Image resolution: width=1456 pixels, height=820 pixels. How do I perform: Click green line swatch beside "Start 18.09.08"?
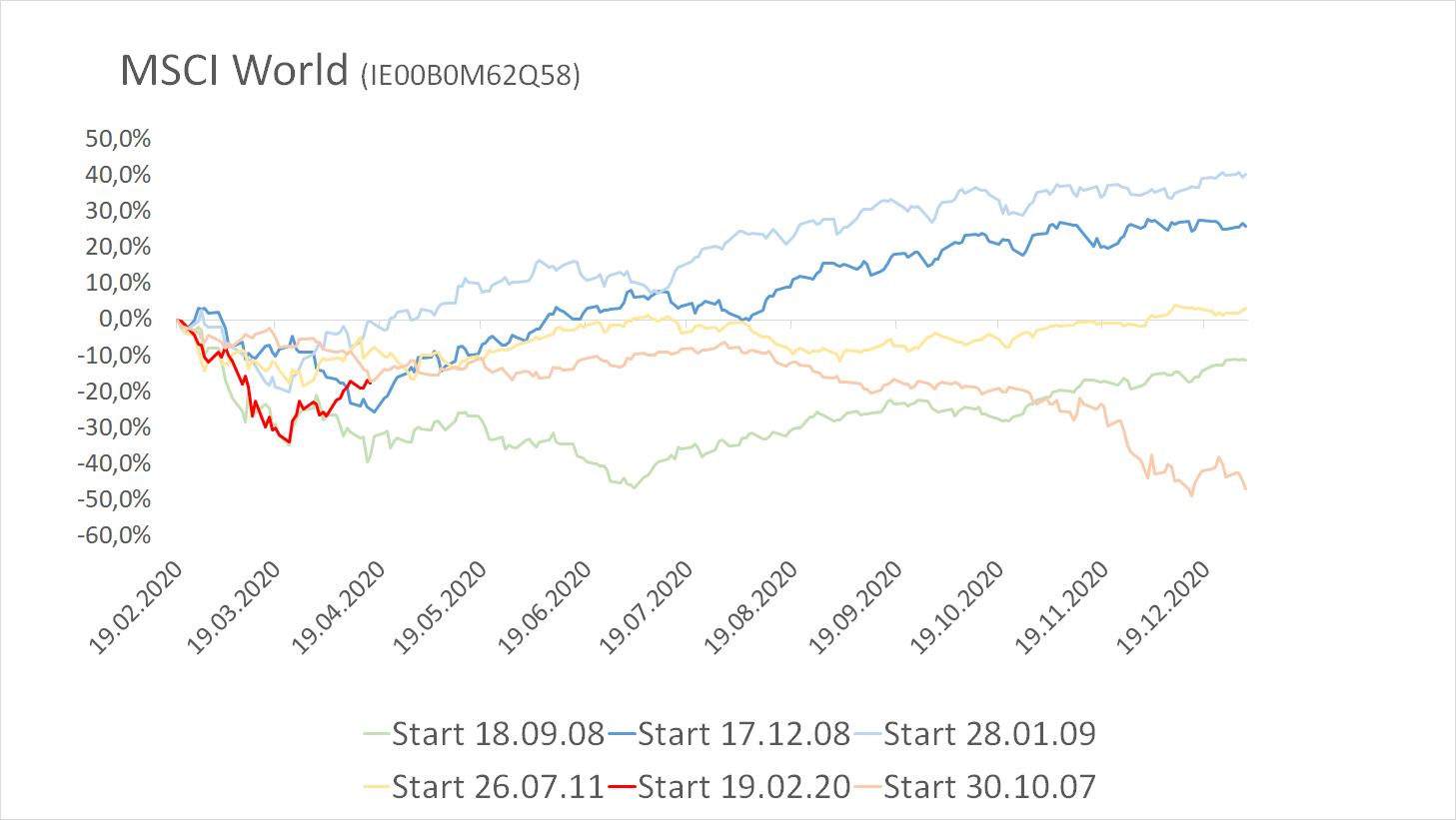[x=377, y=734]
